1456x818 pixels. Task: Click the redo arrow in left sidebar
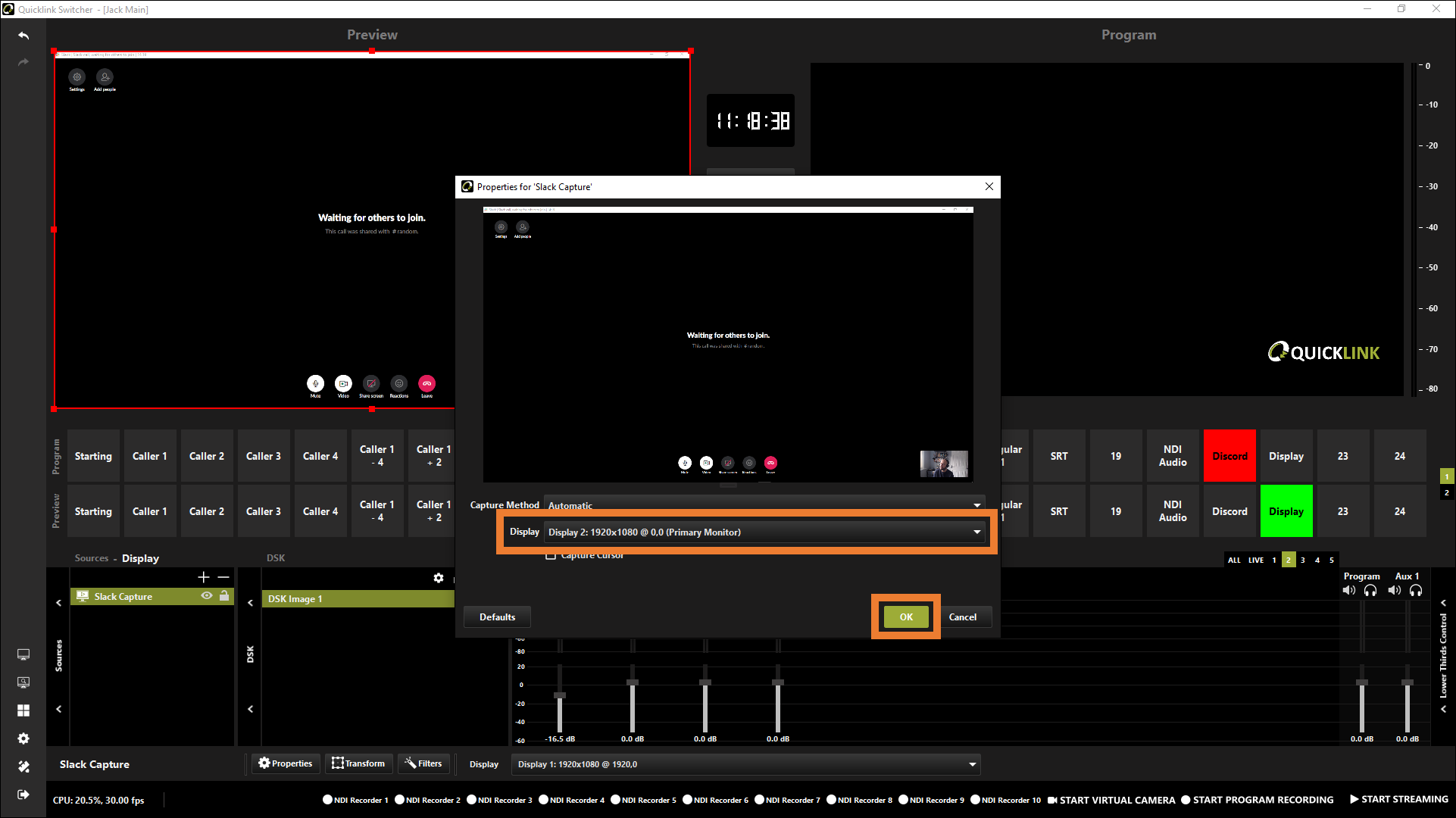[x=23, y=62]
